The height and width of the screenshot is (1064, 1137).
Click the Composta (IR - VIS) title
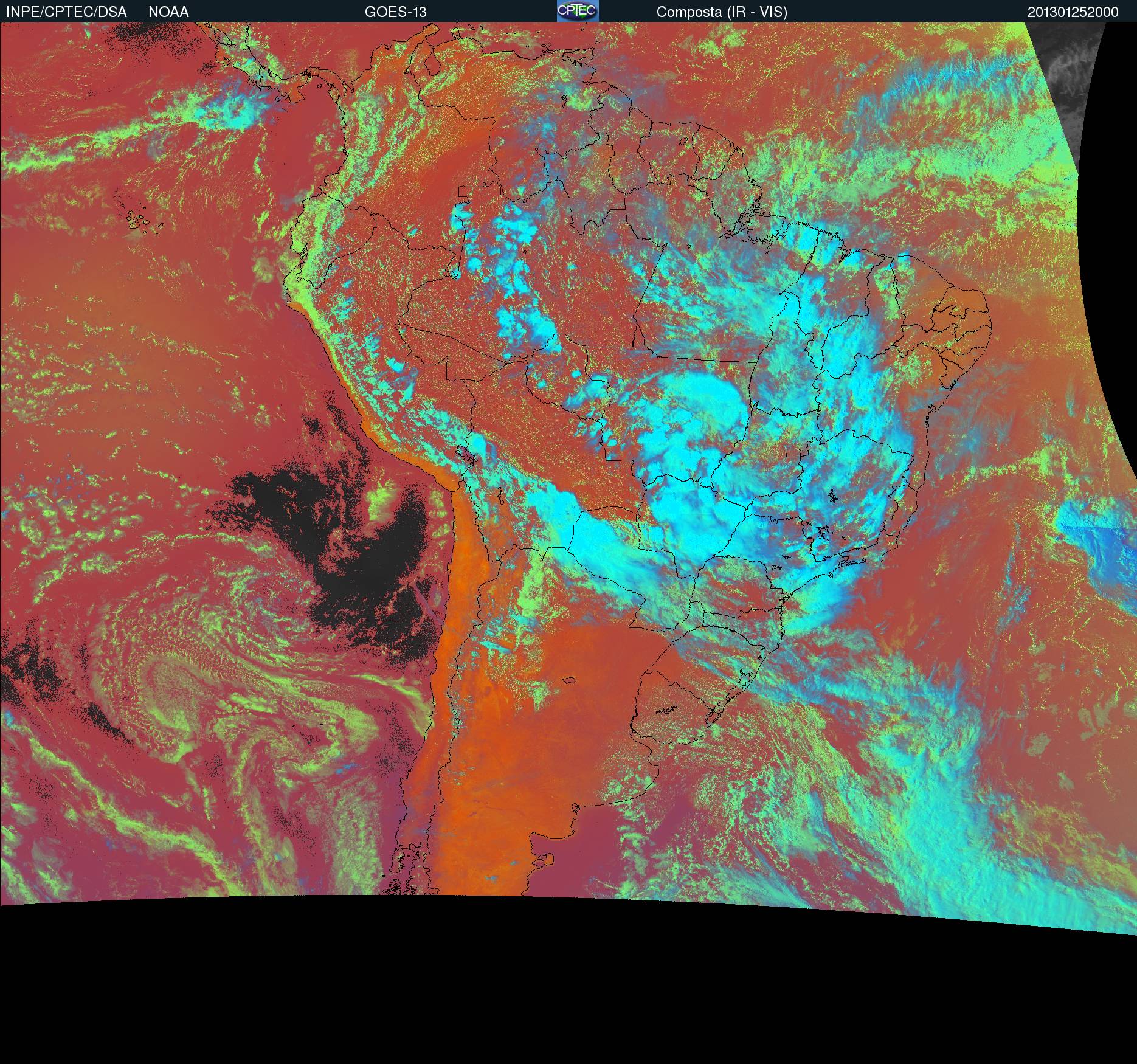click(x=722, y=12)
